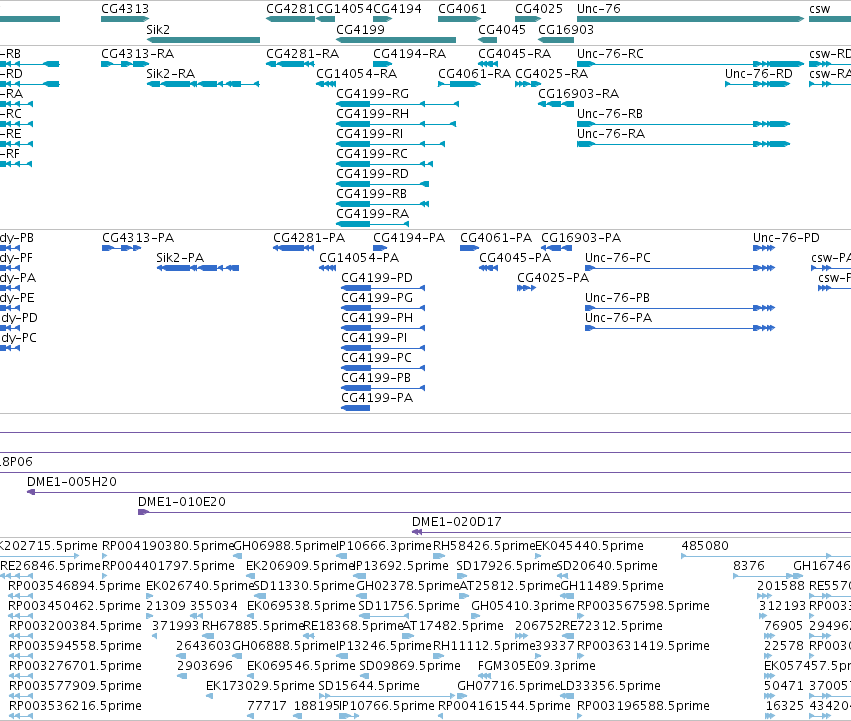The width and height of the screenshot is (851, 721).
Task: Click transcript CG4199-RG
Action: tap(373, 94)
